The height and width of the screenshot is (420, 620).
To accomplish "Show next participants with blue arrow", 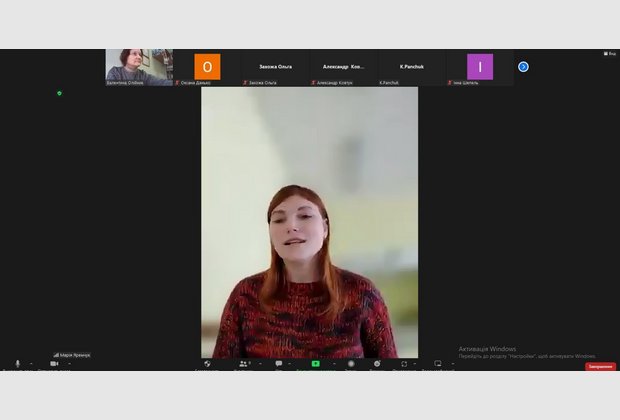I will coord(523,67).
